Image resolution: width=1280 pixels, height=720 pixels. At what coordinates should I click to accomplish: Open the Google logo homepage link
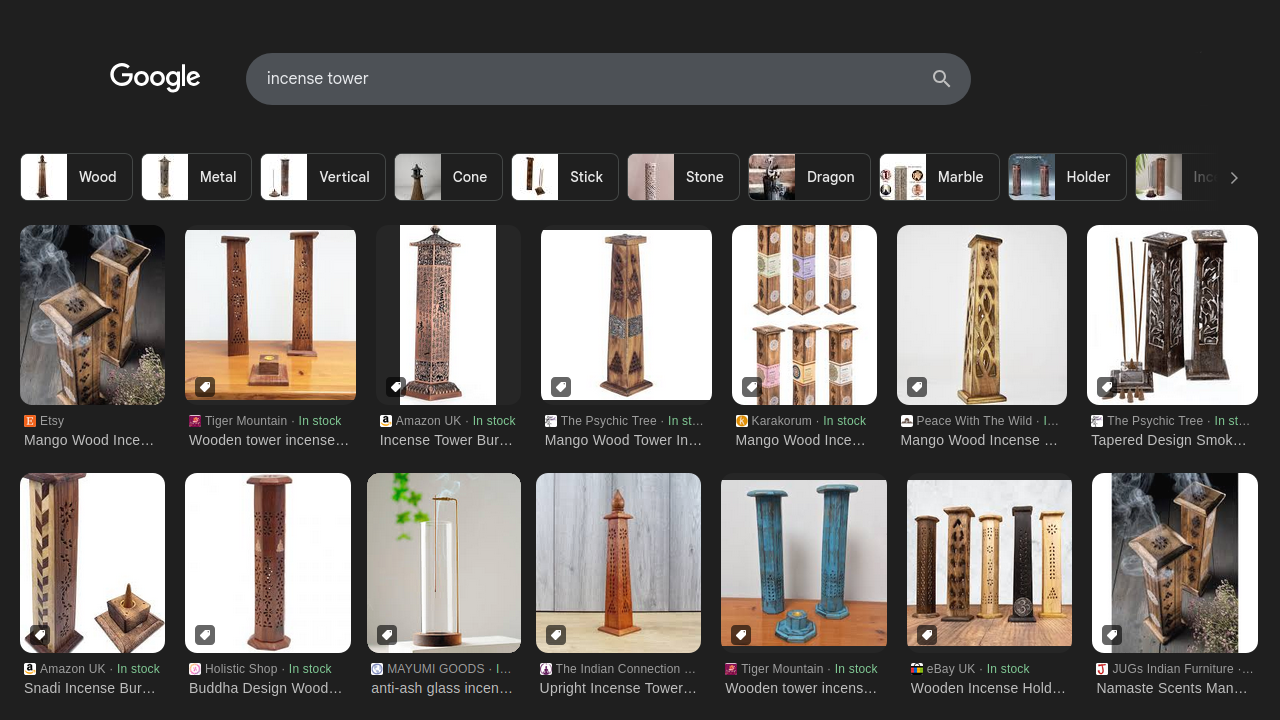pyautogui.click(x=155, y=78)
